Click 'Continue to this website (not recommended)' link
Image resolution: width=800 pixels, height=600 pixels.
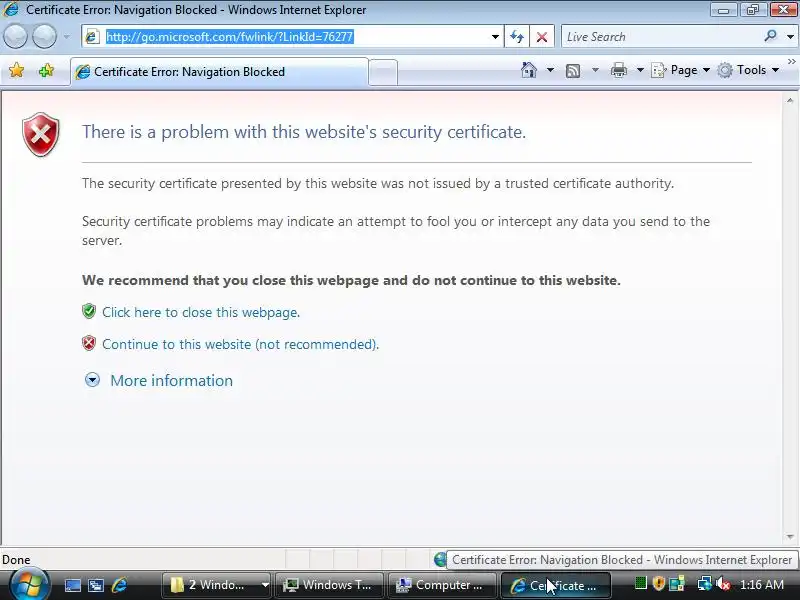[x=240, y=344]
